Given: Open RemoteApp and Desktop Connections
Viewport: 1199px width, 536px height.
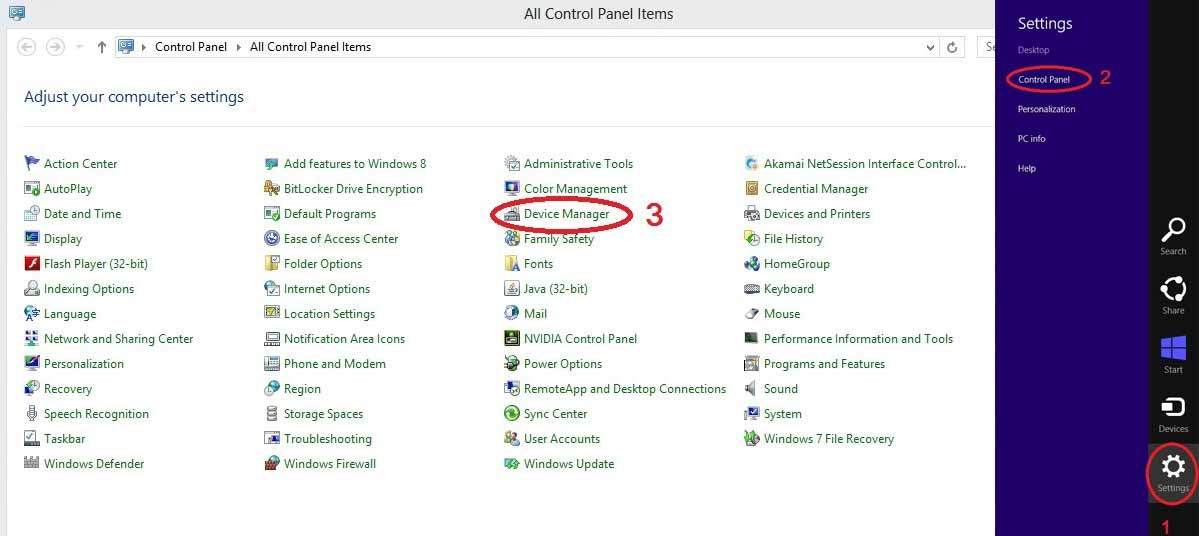Looking at the screenshot, I should tap(625, 388).
